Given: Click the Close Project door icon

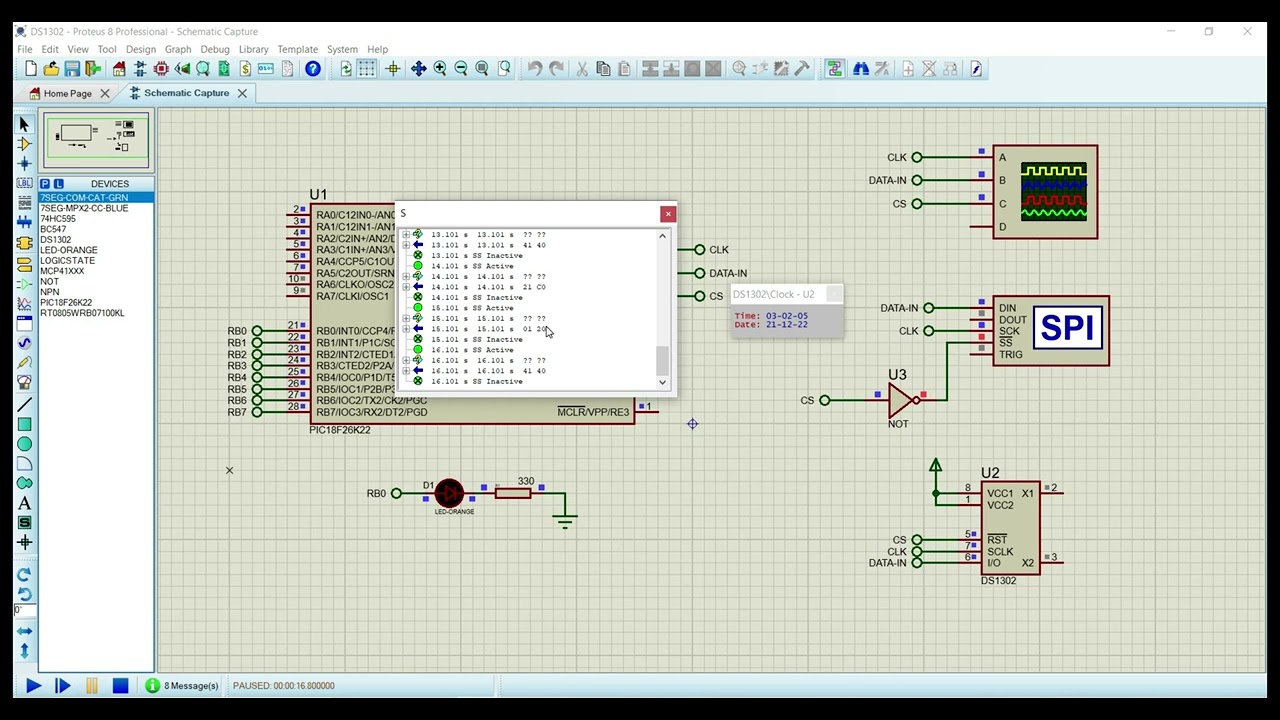Looking at the screenshot, I should [x=93, y=69].
